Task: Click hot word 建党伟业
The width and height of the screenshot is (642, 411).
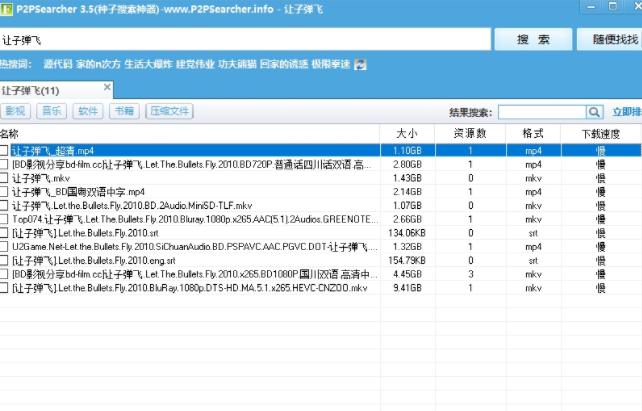Action: click(195, 64)
